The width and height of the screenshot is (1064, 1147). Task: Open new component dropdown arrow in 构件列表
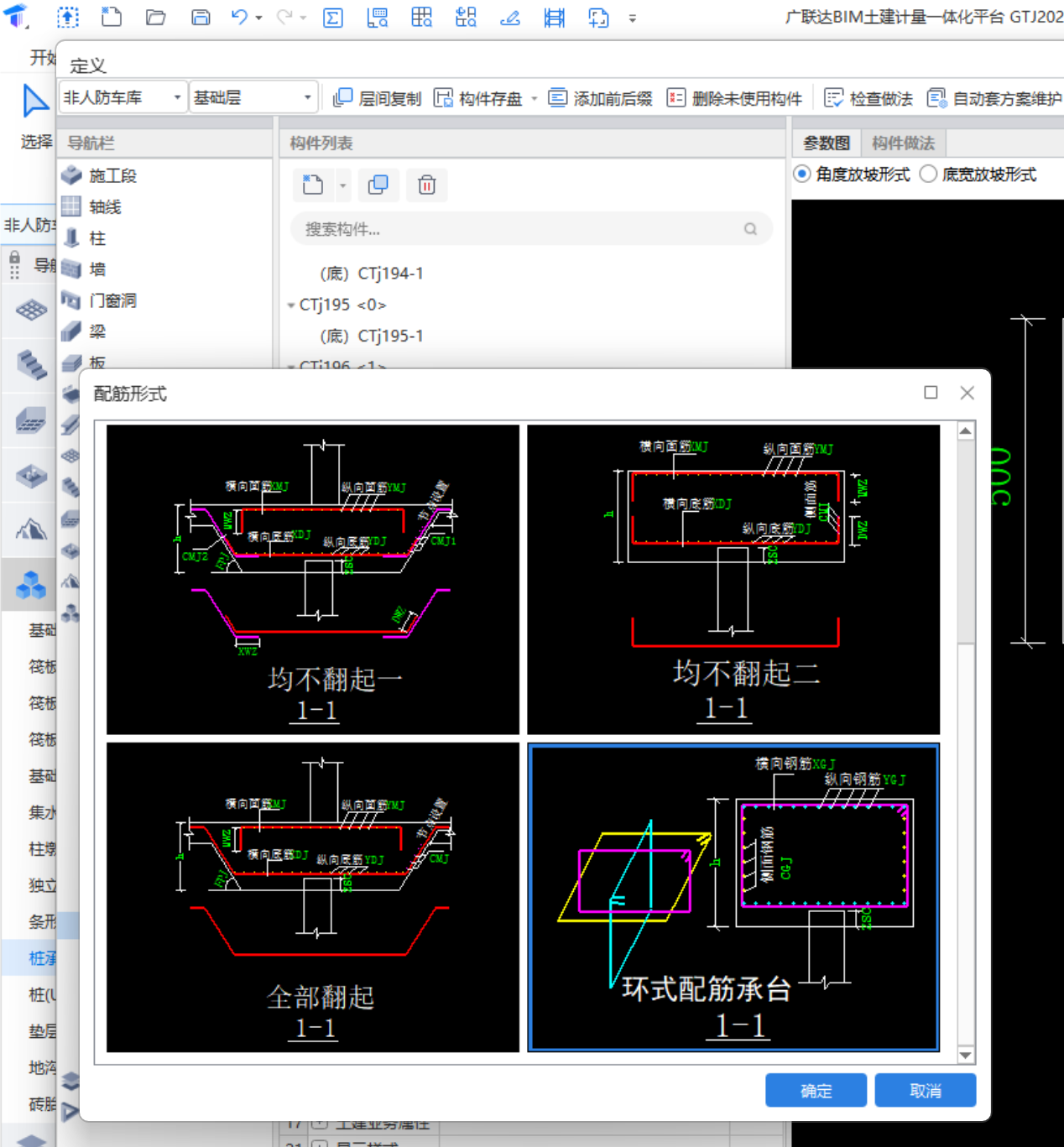(342, 185)
